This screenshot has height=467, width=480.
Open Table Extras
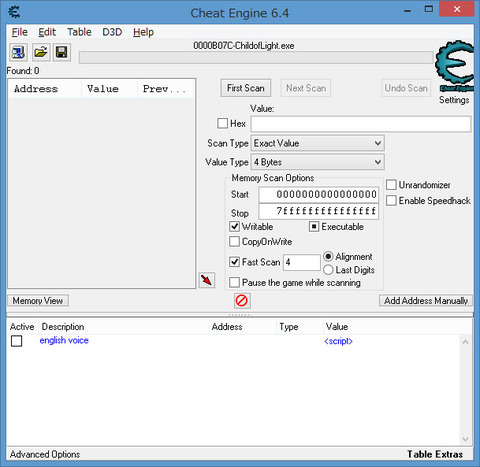click(x=435, y=454)
